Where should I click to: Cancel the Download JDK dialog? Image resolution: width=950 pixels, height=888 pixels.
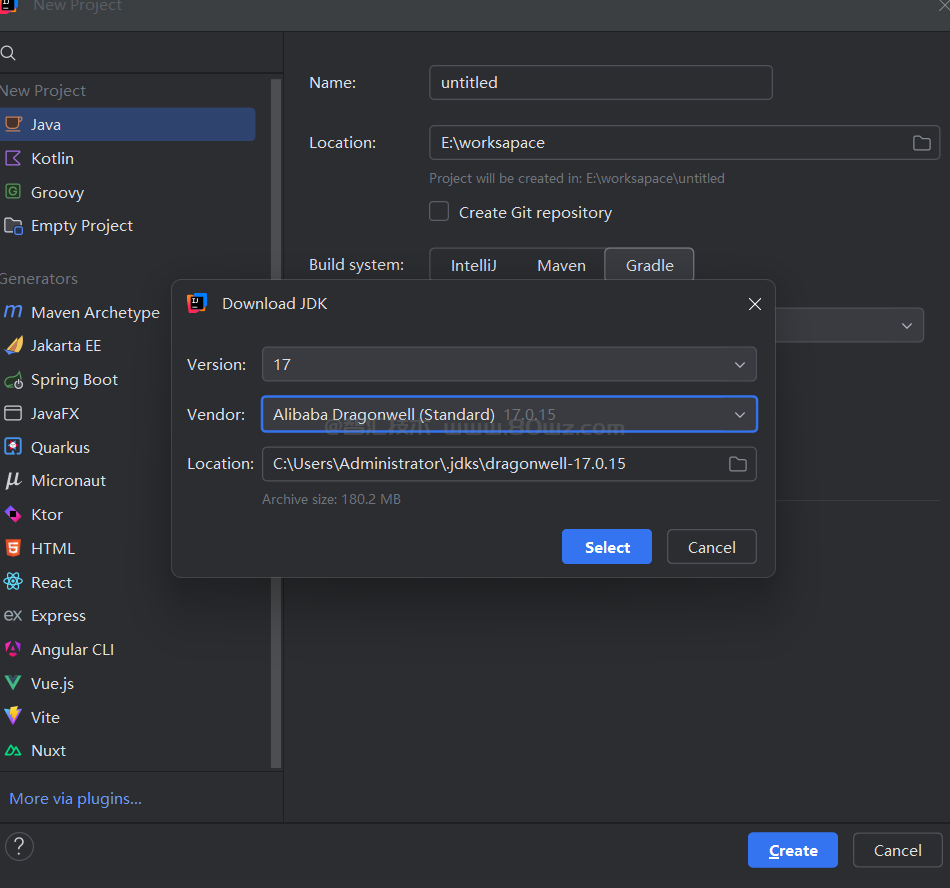(x=711, y=547)
